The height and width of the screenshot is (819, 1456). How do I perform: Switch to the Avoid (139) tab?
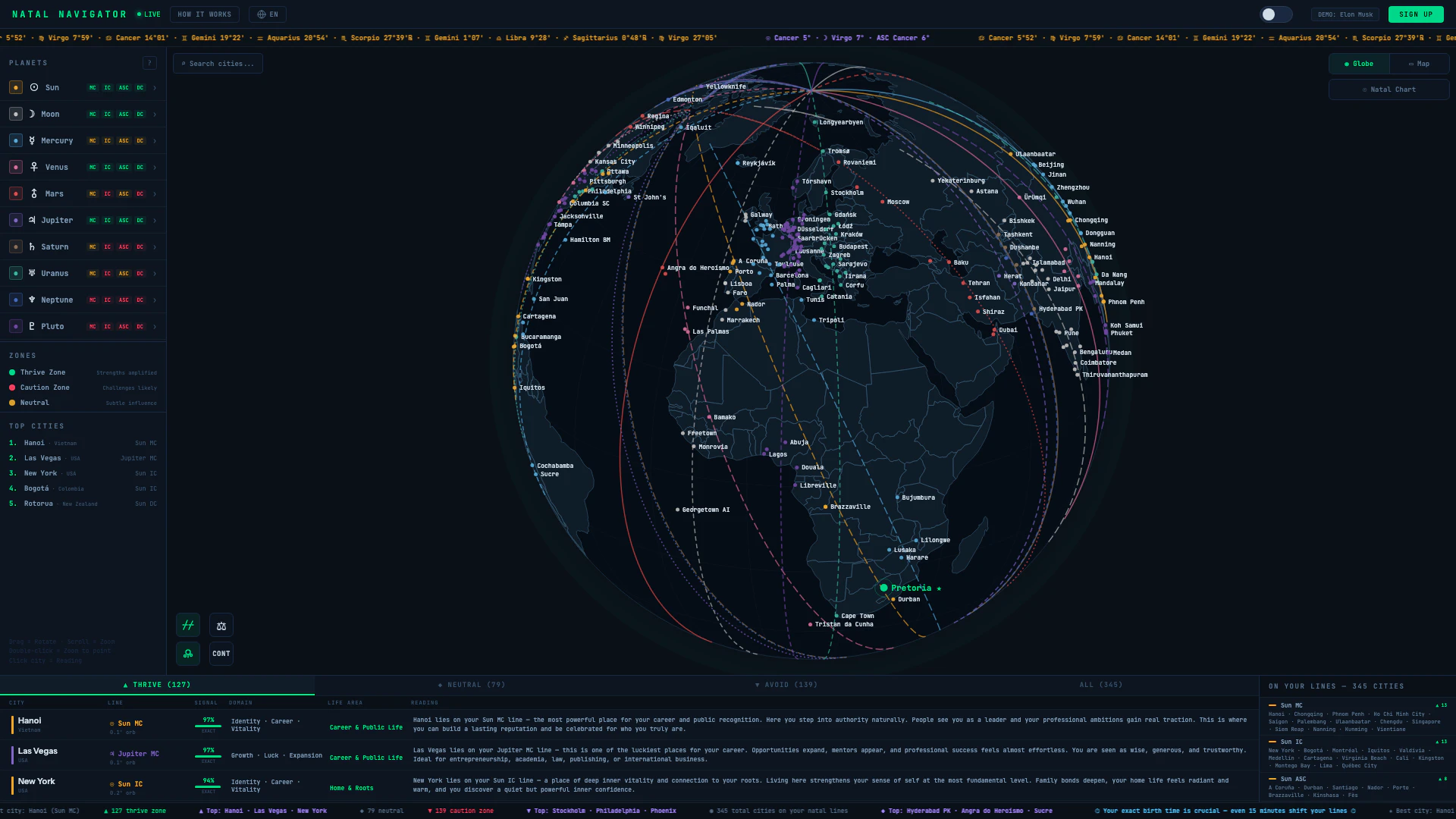click(x=786, y=685)
